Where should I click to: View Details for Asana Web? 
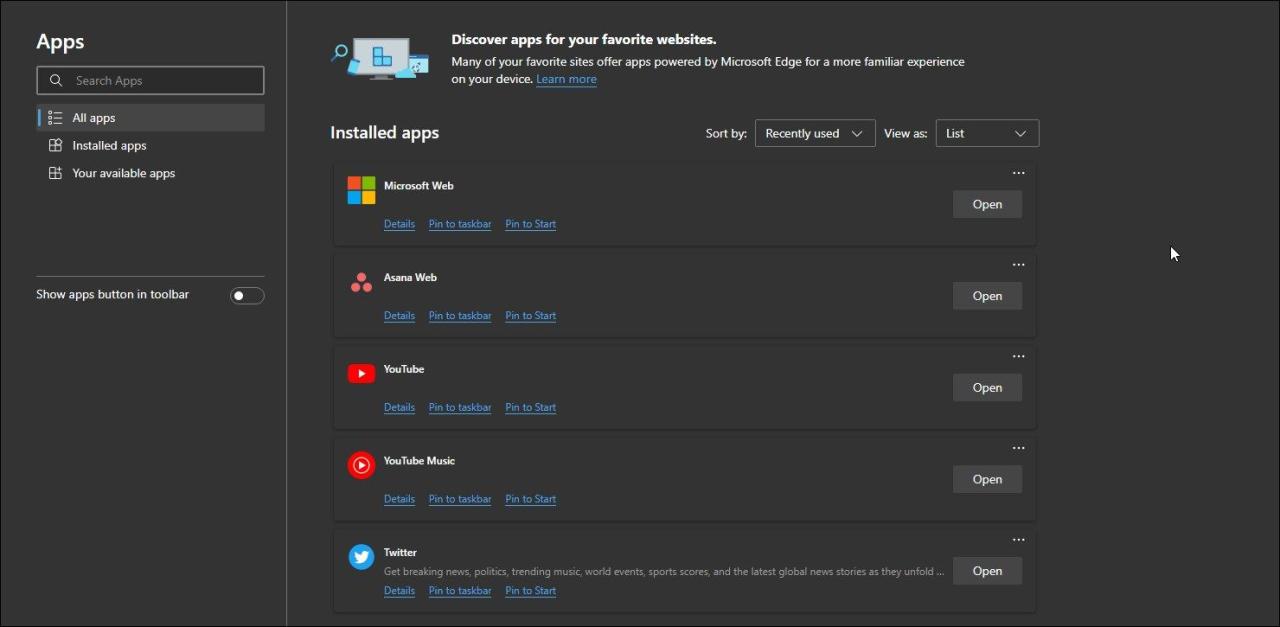pos(399,316)
